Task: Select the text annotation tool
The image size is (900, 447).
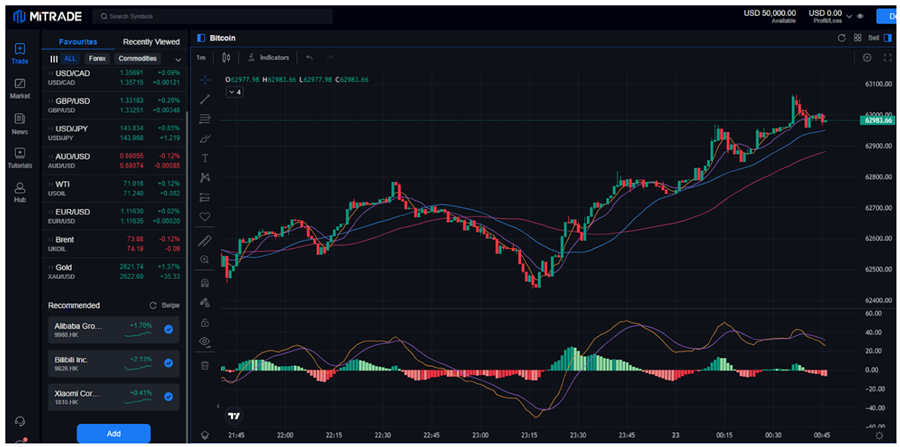Action: click(205, 158)
